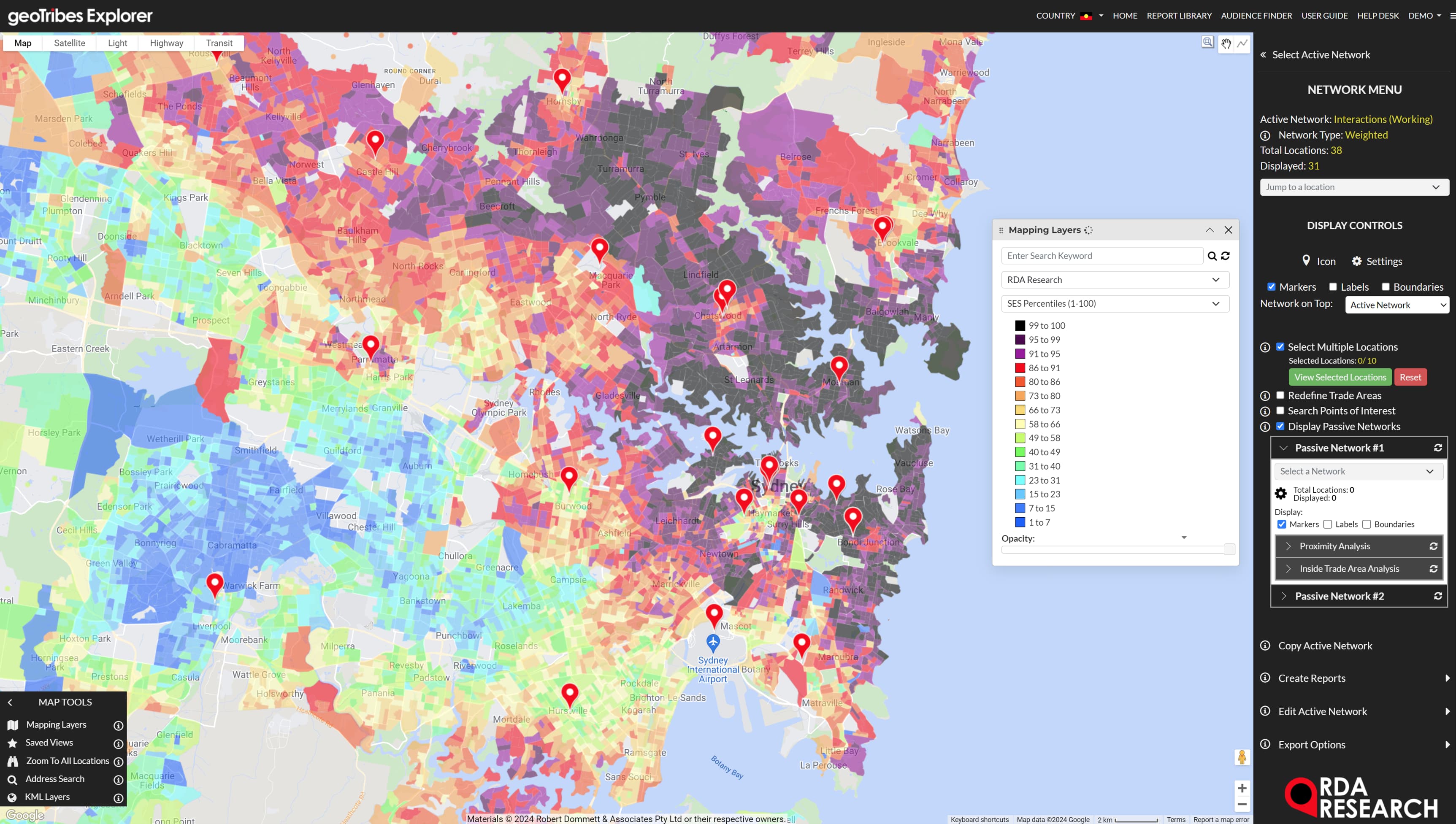Click info icon beside KML Layers
Image resolution: width=1456 pixels, height=824 pixels.
pyautogui.click(x=118, y=798)
